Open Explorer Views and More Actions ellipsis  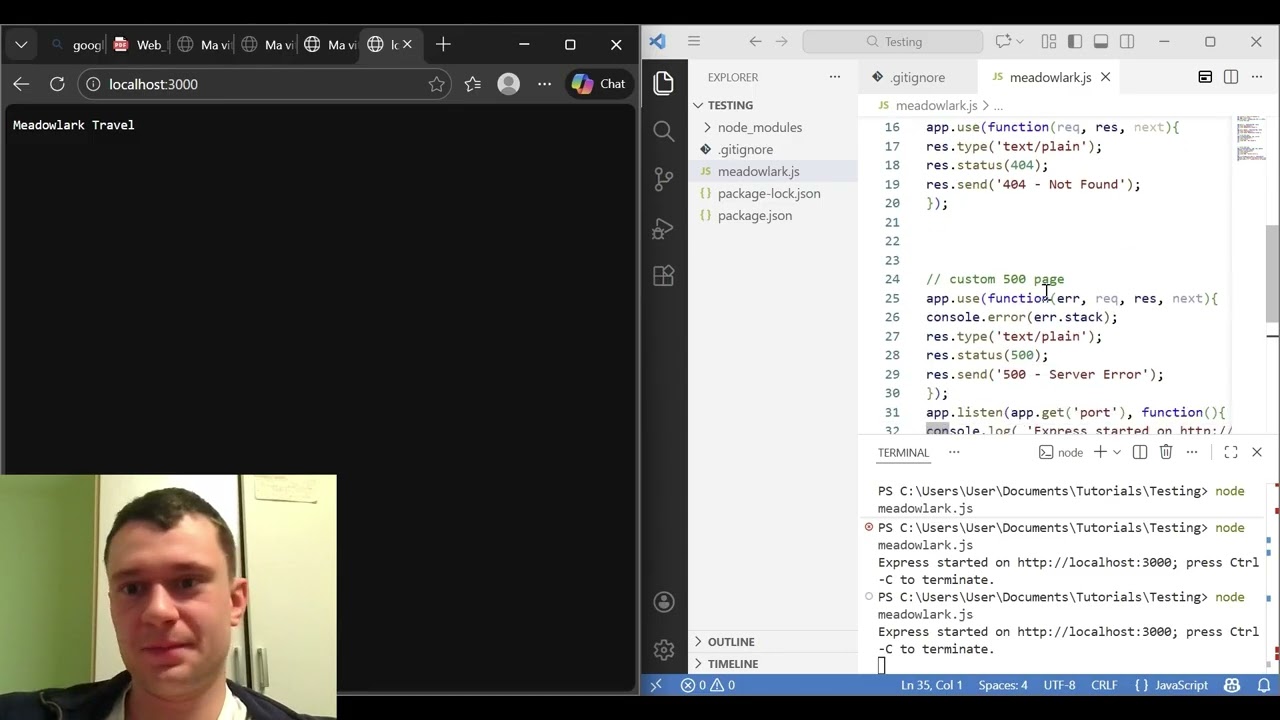click(x=835, y=77)
